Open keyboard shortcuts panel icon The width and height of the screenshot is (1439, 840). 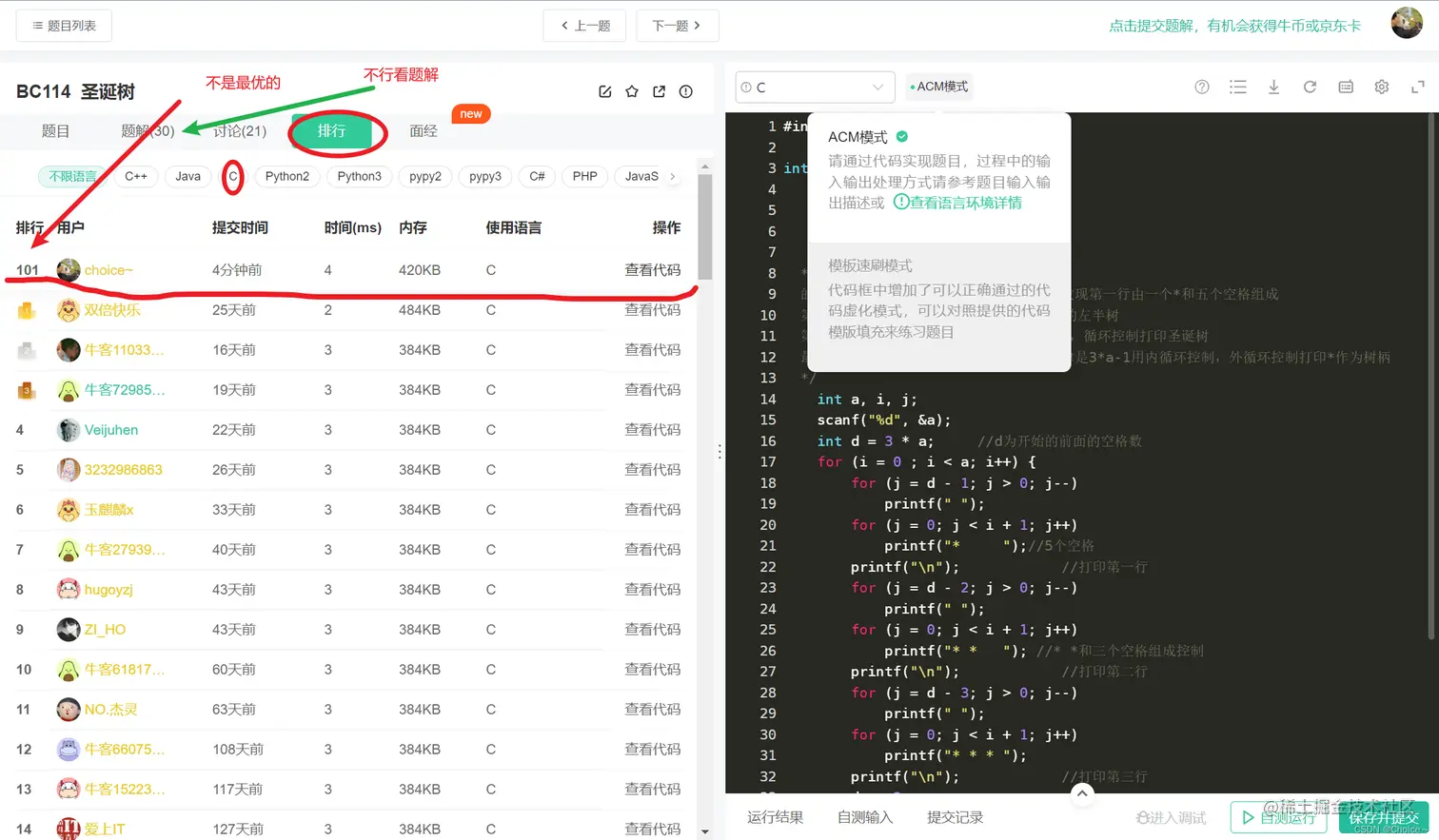coord(1345,87)
